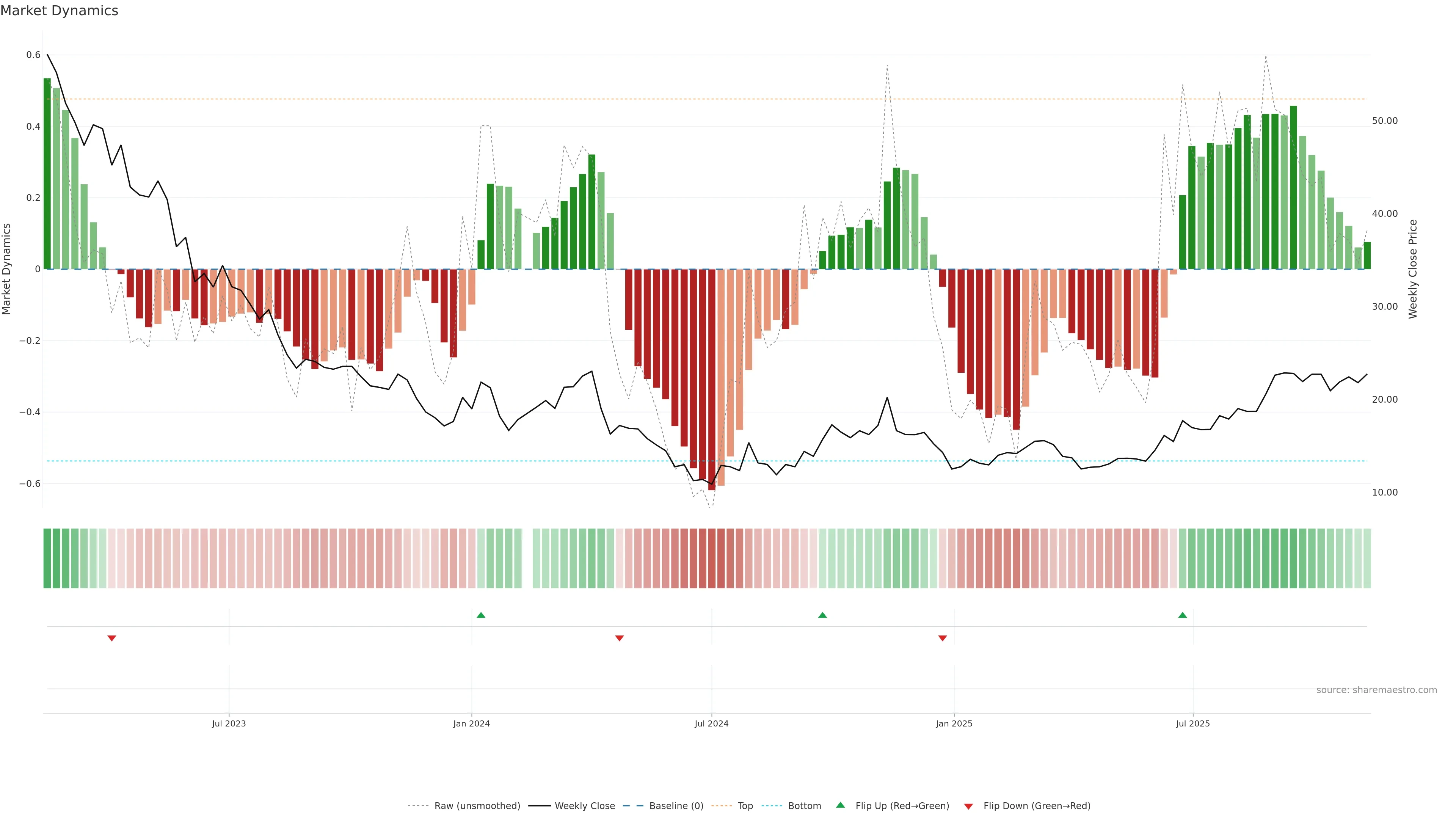Toggle the Weekly Close legend entry
The height and width of the screenshot is (819, 1456).
[x=584, y=806]
